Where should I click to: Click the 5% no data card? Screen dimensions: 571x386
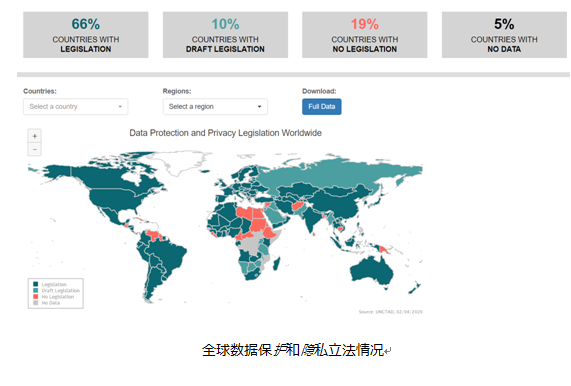pyautogui.click(x=504, y=35)
